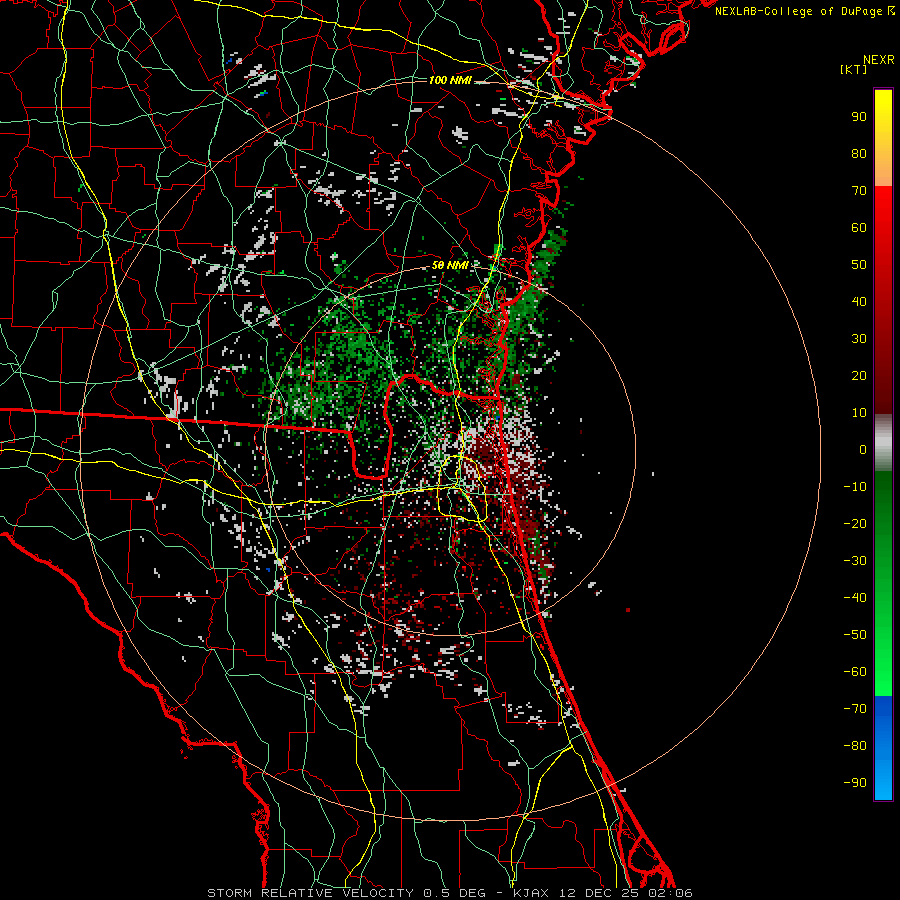Click the 40 value on velocity scale

coord(859,302)
